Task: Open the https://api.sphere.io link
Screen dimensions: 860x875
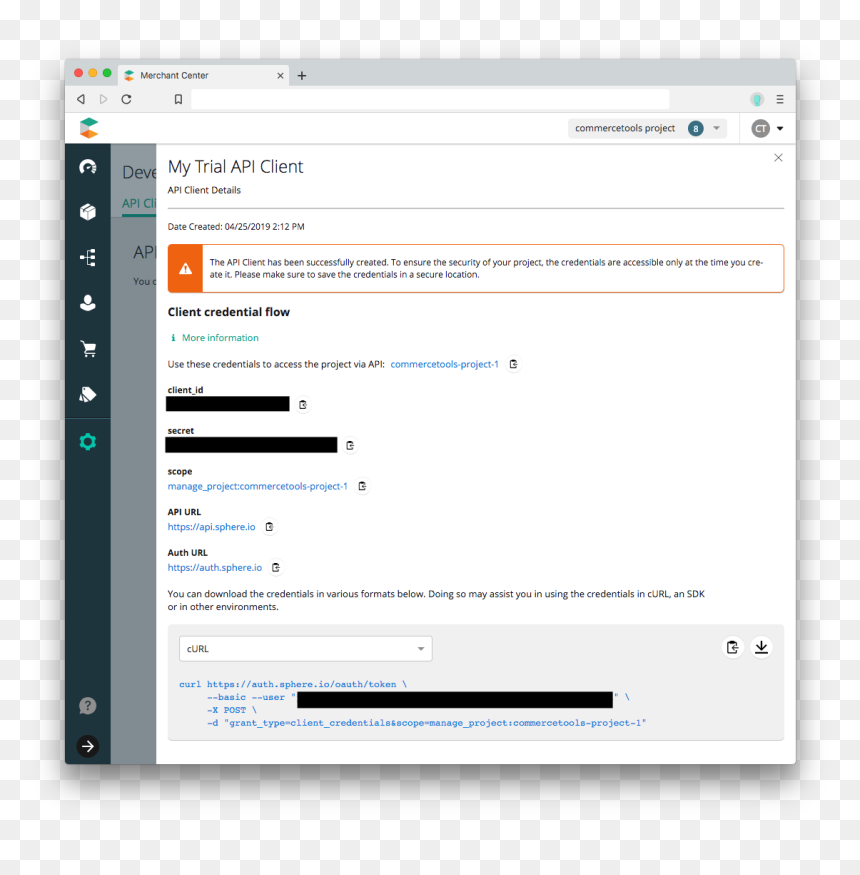Action: (212, 527)
